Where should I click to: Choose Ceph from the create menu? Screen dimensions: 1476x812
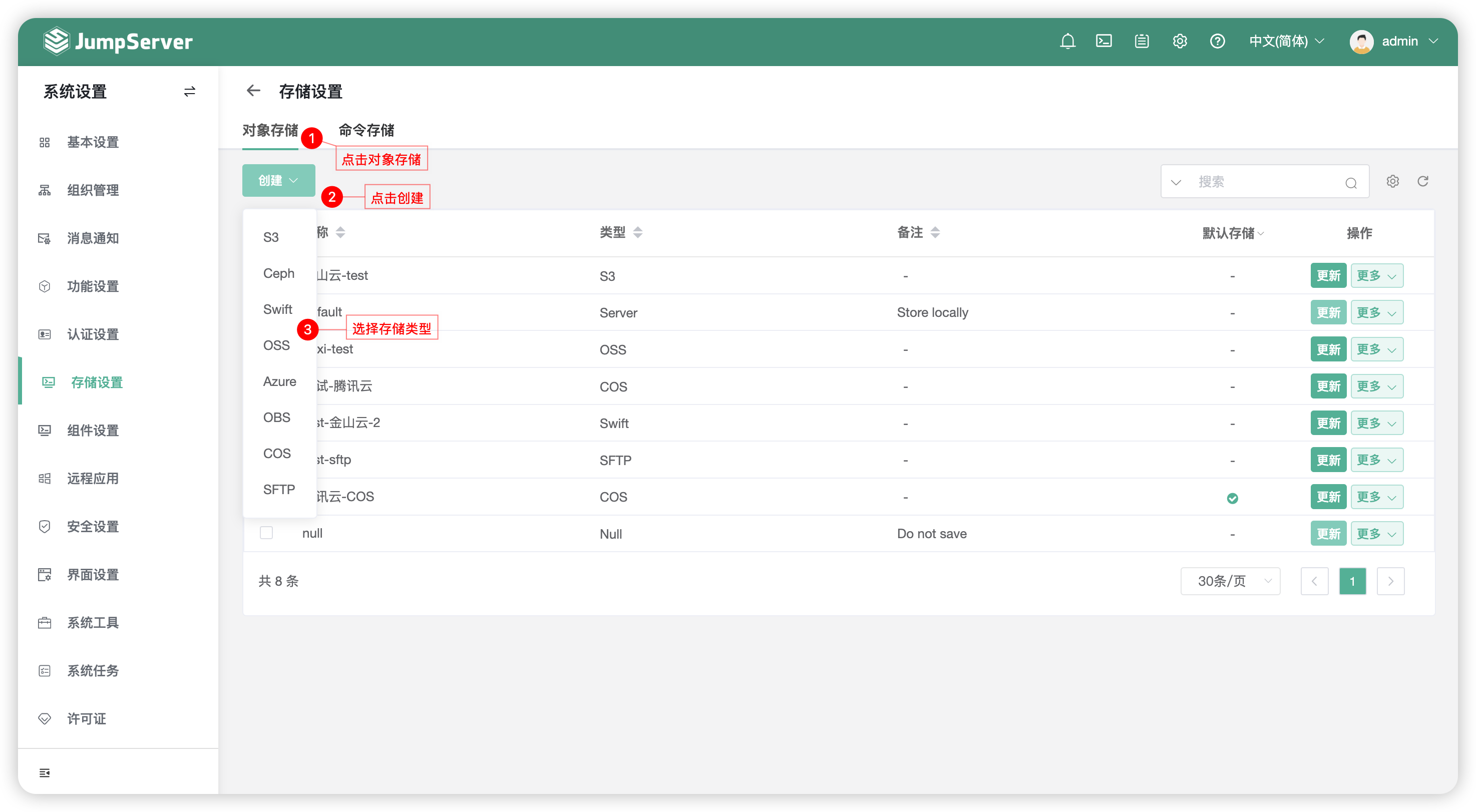coord(279,273)
